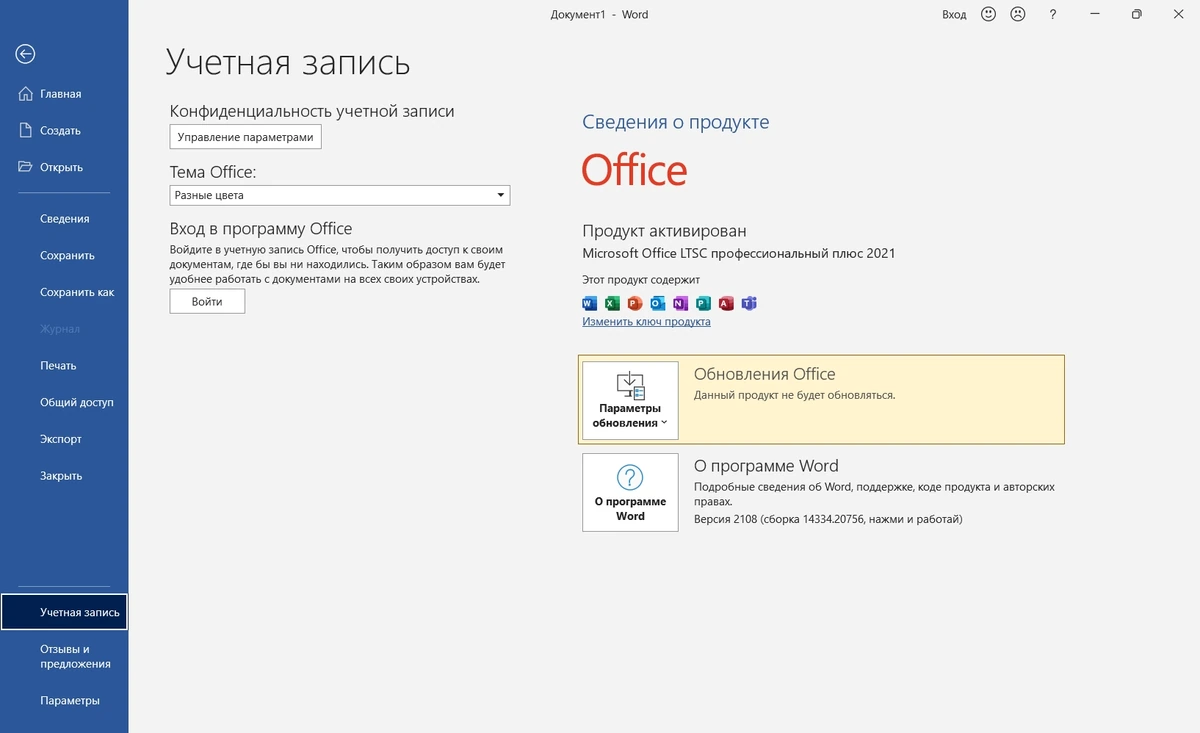Click the Office logo in product info
The width and height of the screenshot is (1200, 733).
(634, 170)
